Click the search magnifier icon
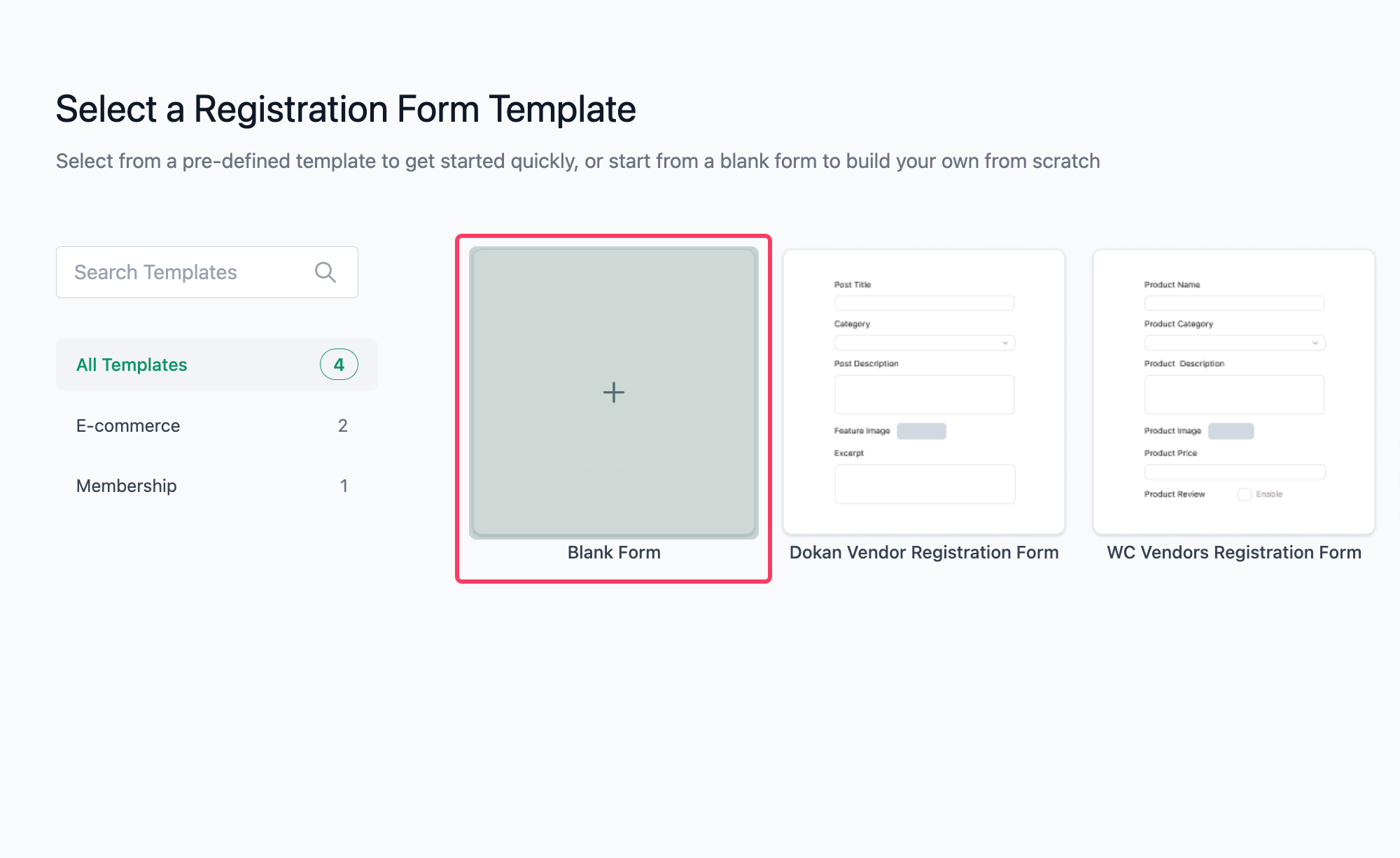Viewport: 1400px width, 858px height. pos(325,272)
